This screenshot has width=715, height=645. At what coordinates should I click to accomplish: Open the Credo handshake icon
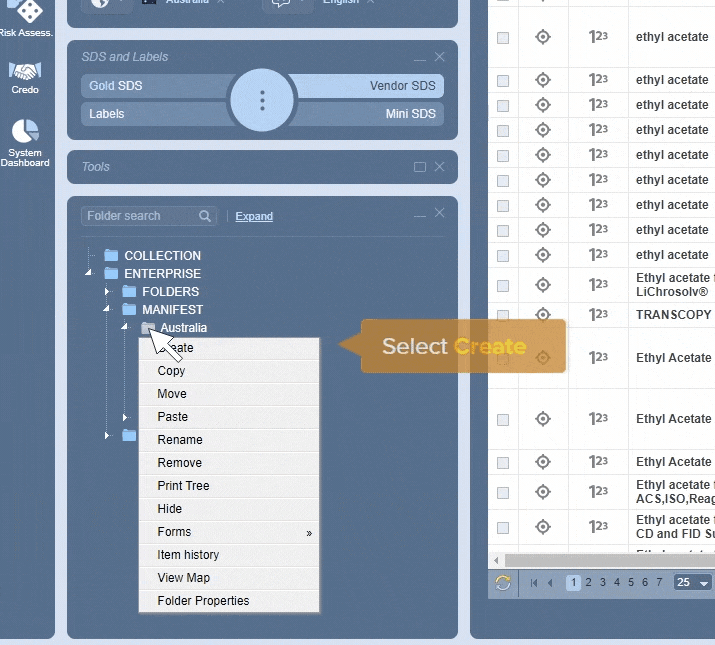point(25,73)
